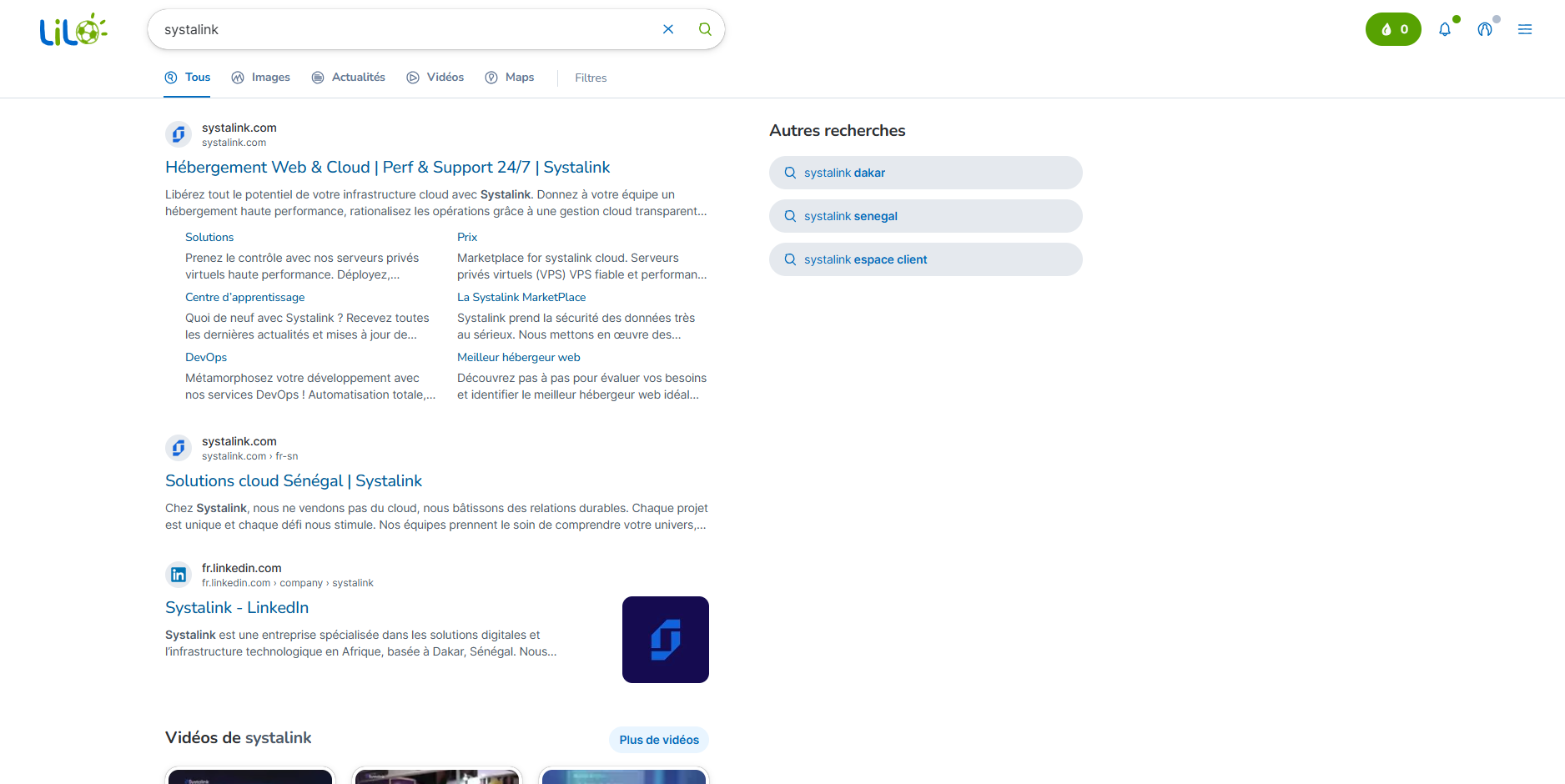Click the LinkedIn favicon icon
This screenshot has height=784, width=1565.
179,575
